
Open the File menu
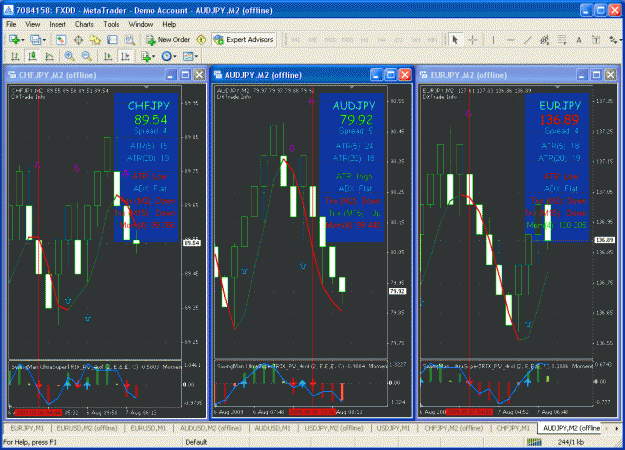point(11,24)
